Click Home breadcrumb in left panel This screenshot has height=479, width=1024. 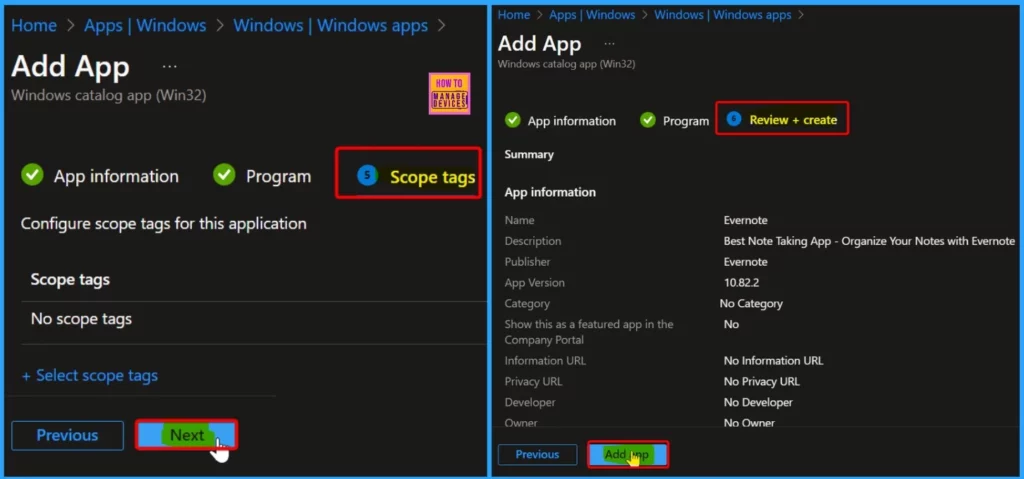(34, 25)
